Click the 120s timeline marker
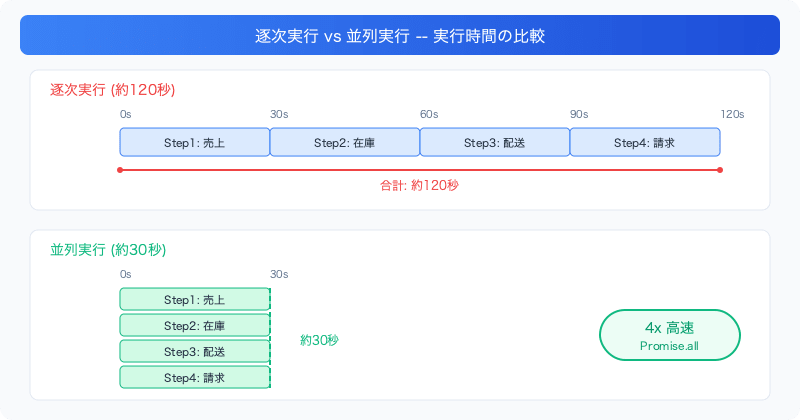Viewport: 800px width, 420px height. [732, 114]
